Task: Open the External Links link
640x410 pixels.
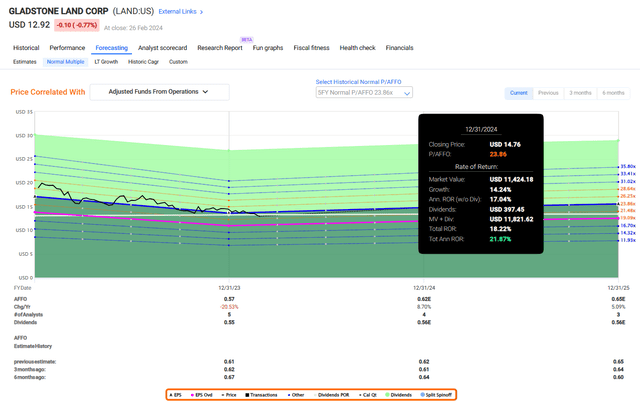Action: pos(180,11)
